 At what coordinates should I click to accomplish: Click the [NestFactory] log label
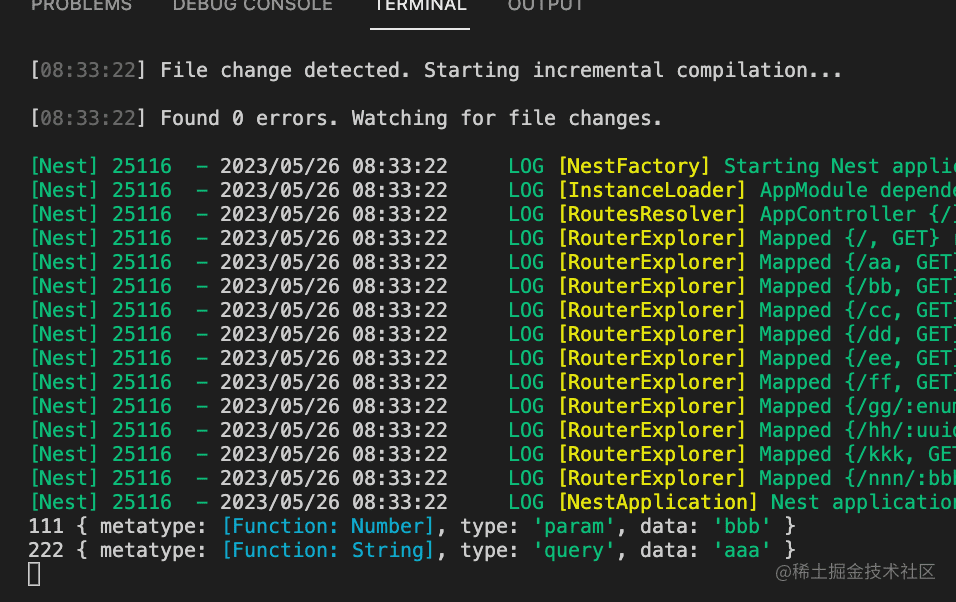[x=634, y=166]
